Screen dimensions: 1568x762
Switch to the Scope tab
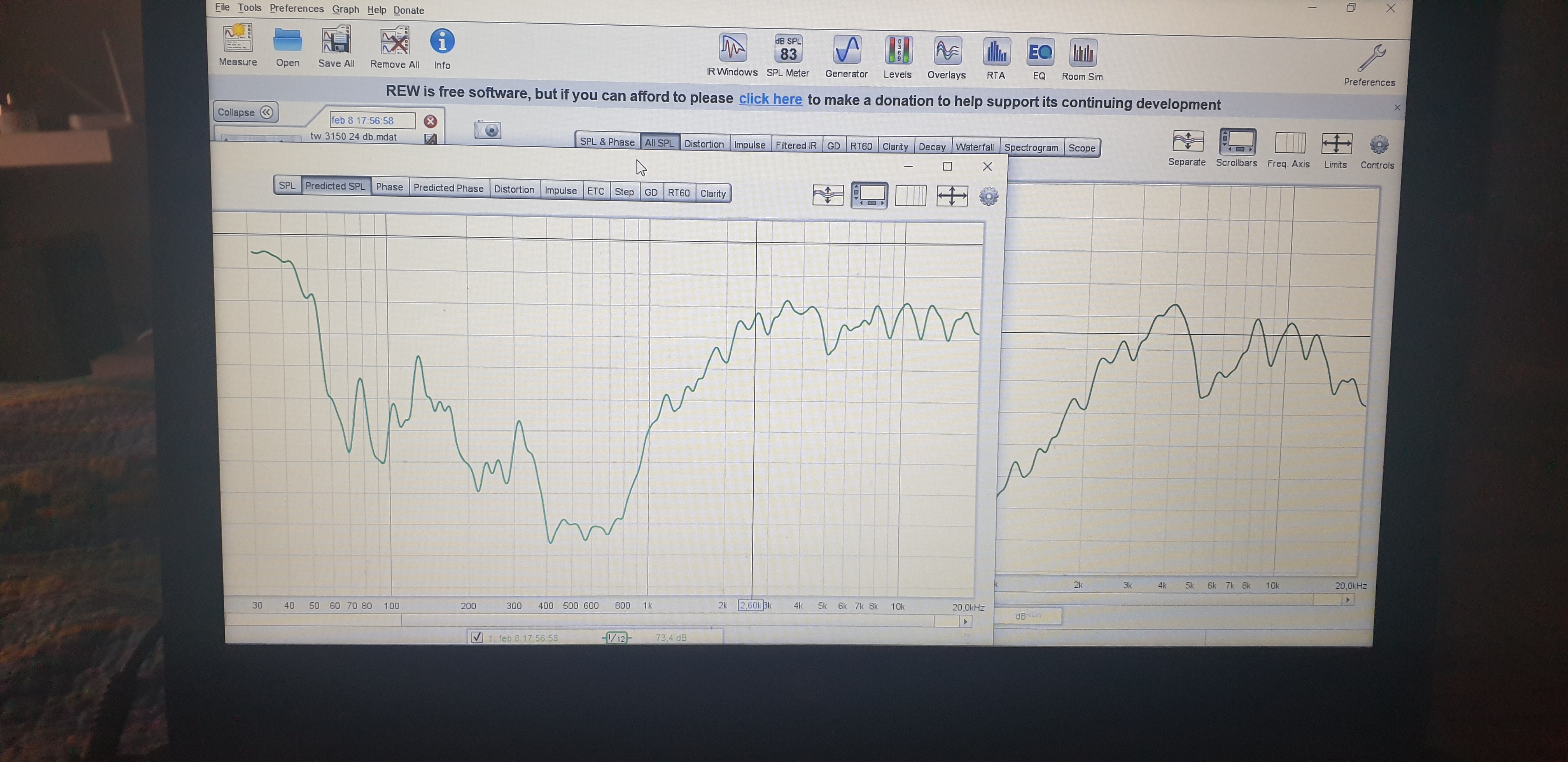pyautogui.click(x=1081, y=148)
